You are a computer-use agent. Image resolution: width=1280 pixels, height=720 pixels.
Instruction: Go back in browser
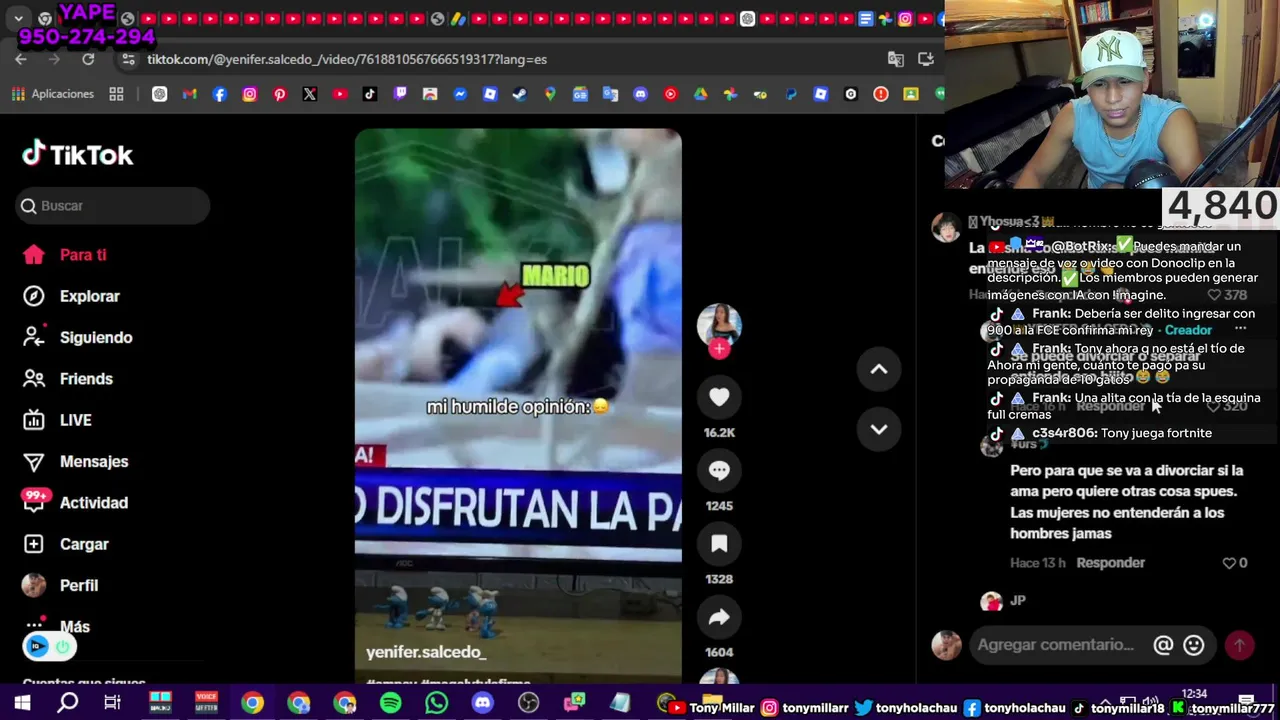21,59
